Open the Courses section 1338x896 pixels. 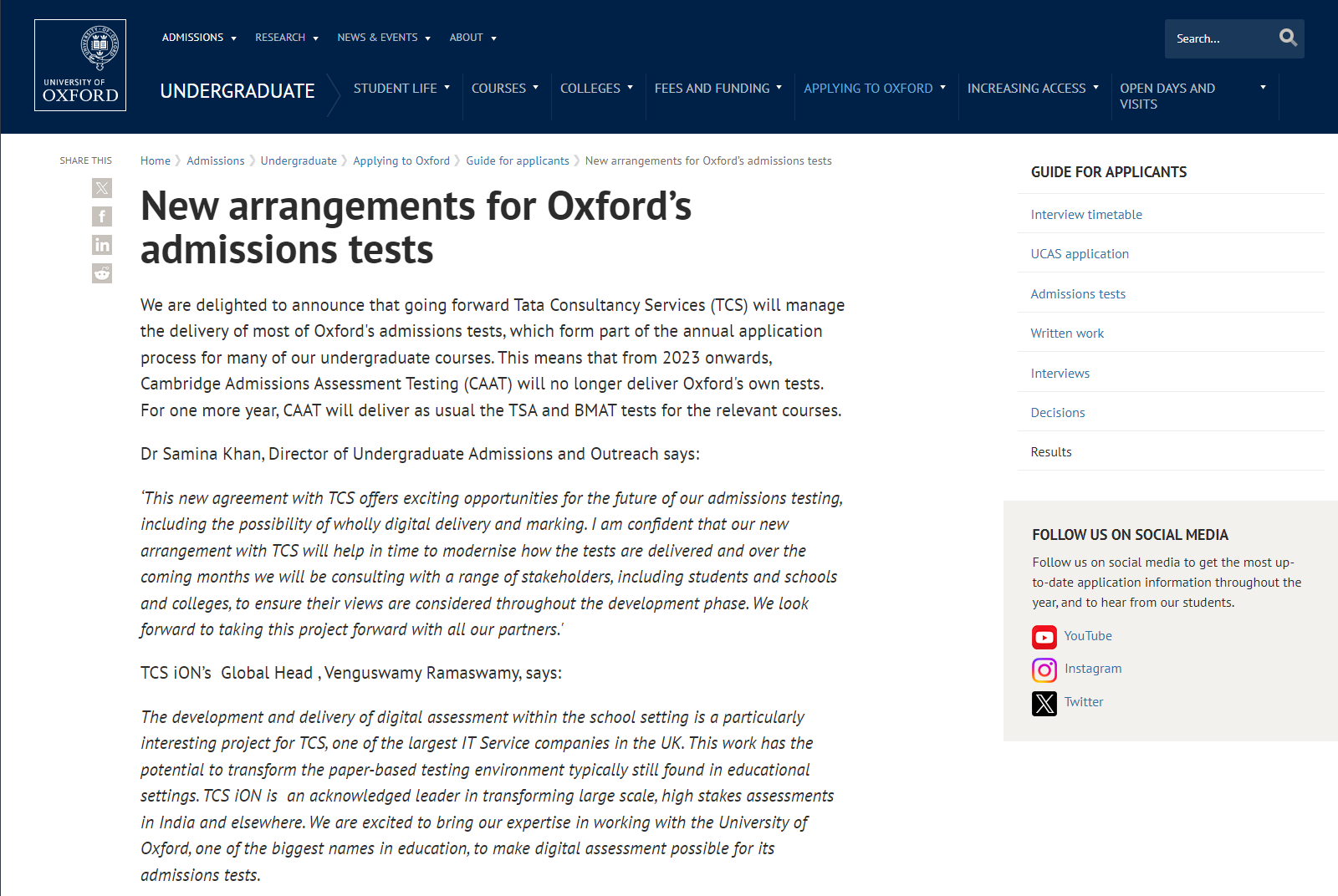[498, 88]
